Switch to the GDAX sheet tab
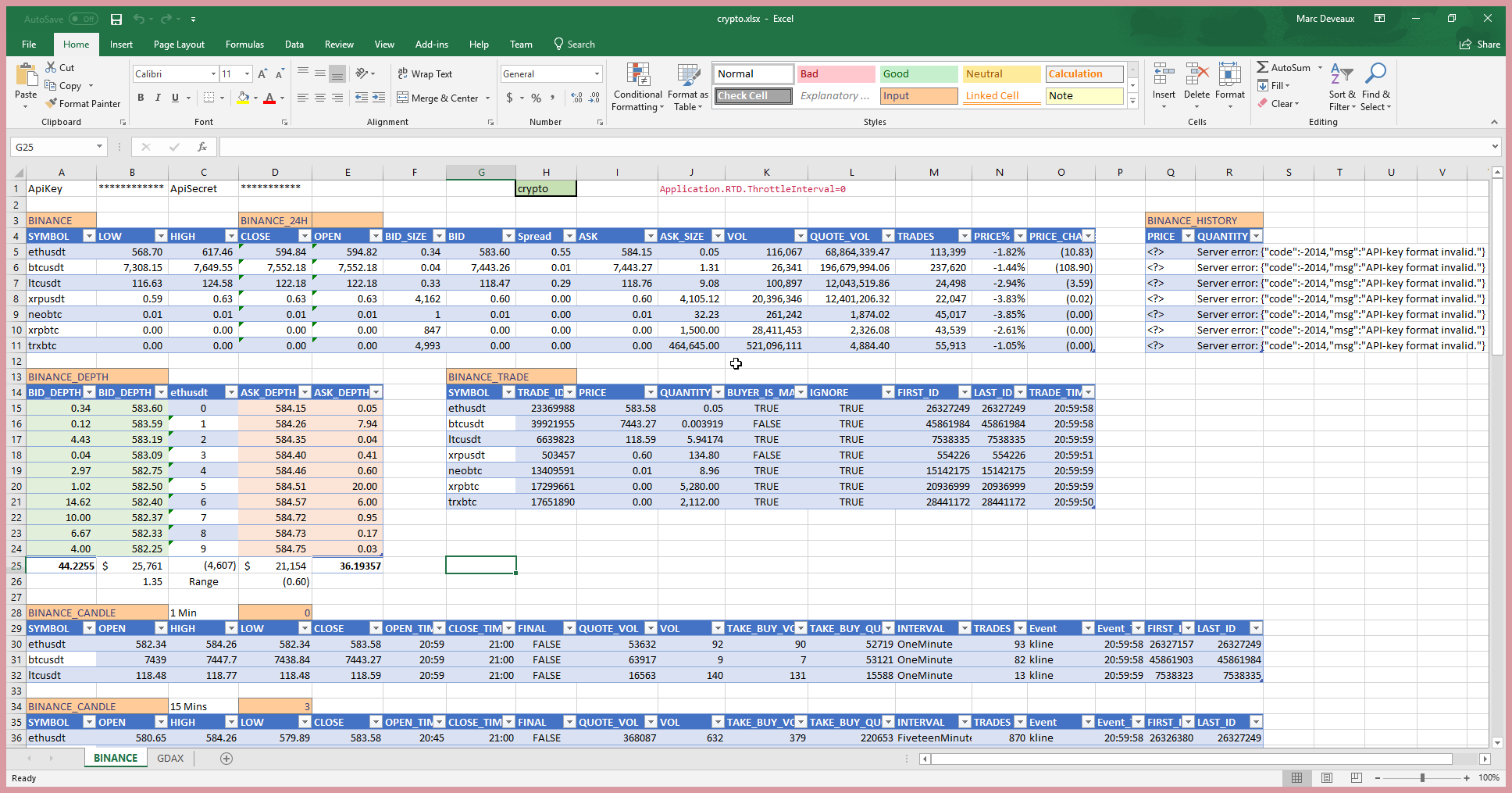Screen dimensions: 1512x793 point(170,758)
